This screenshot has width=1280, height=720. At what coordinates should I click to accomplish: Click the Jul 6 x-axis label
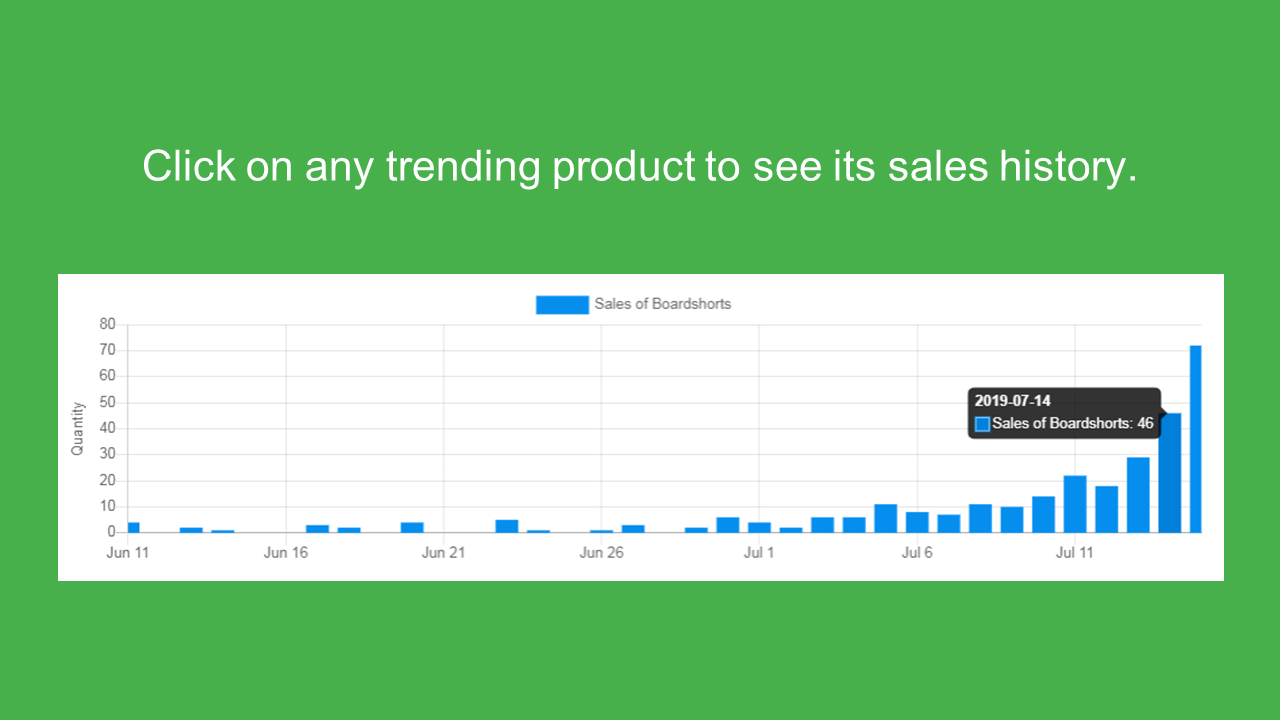pyautogui.click(x=917, y=553)
